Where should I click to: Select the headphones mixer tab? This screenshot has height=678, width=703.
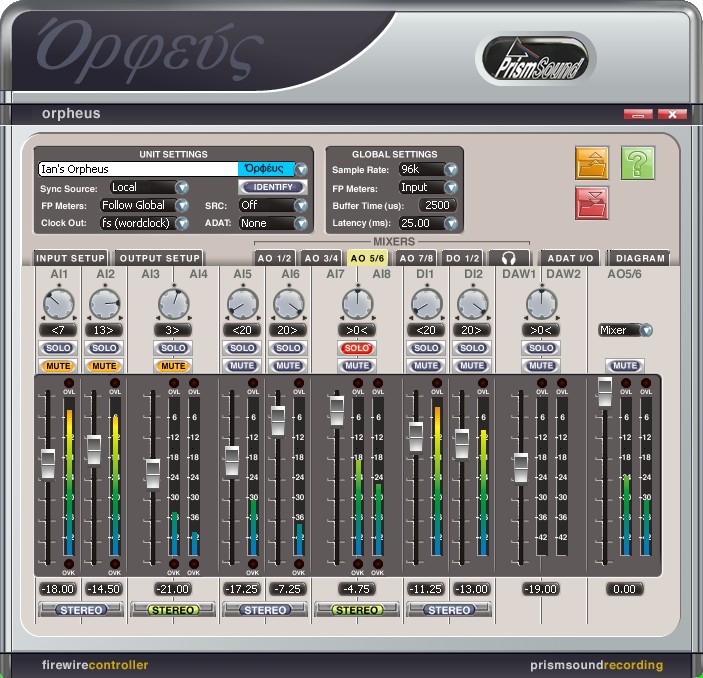click(509, 258)
